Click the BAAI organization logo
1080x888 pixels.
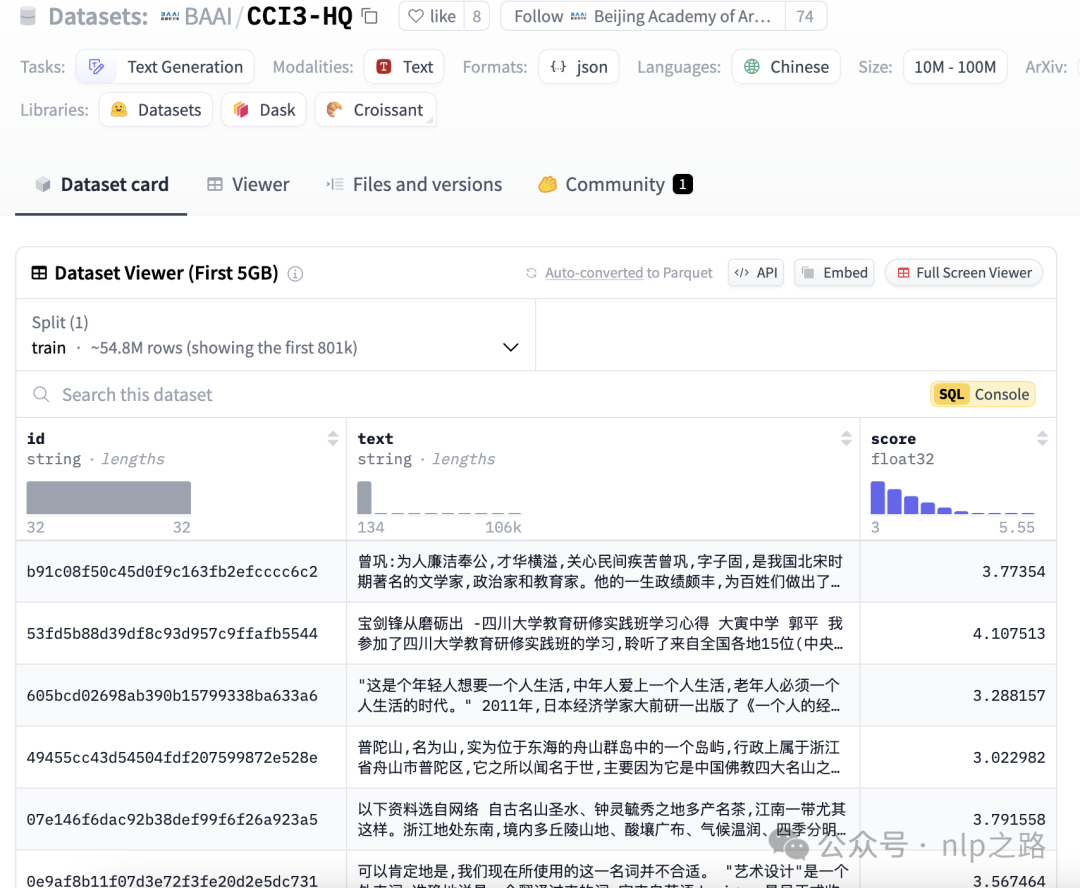point(169,16)
